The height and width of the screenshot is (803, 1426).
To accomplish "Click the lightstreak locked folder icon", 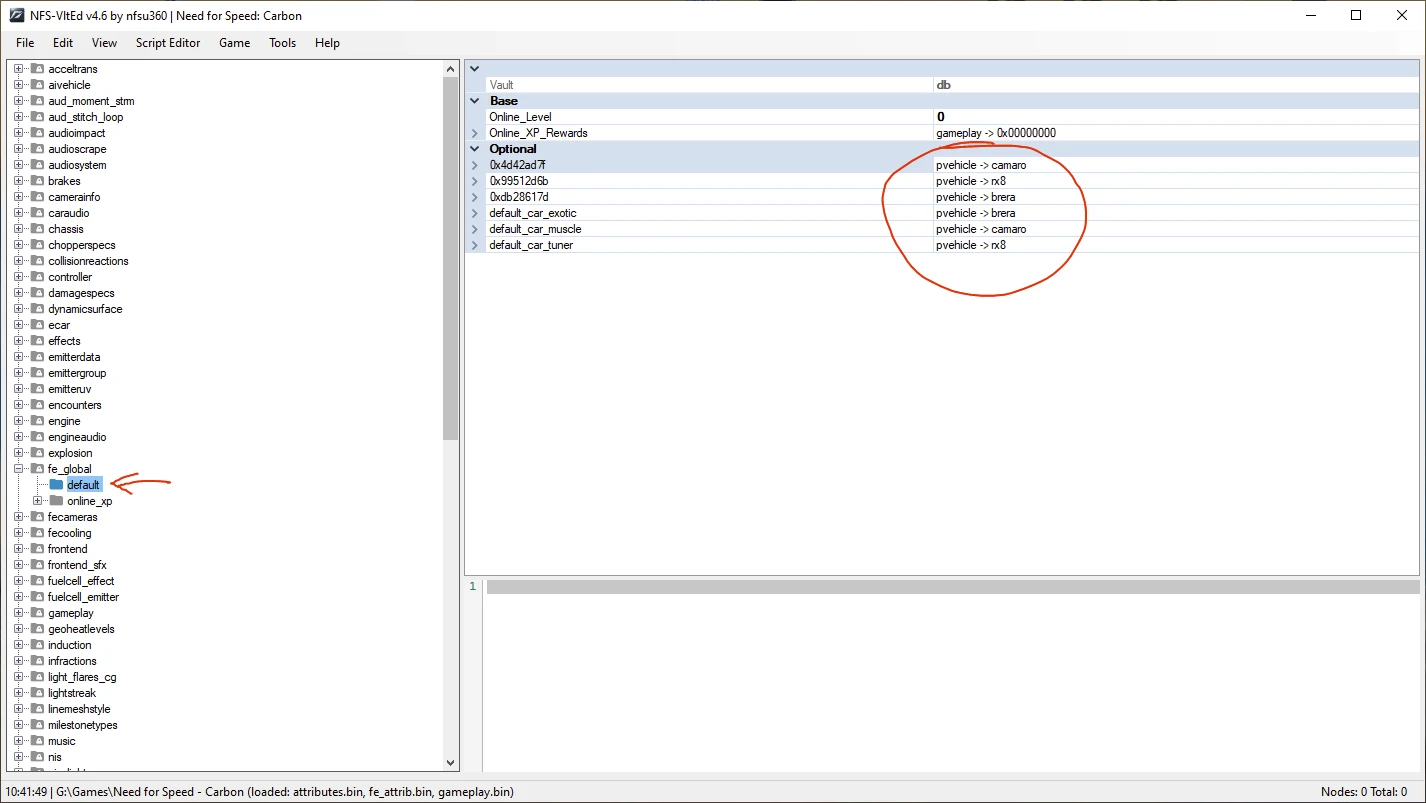I will click(37, 693).
